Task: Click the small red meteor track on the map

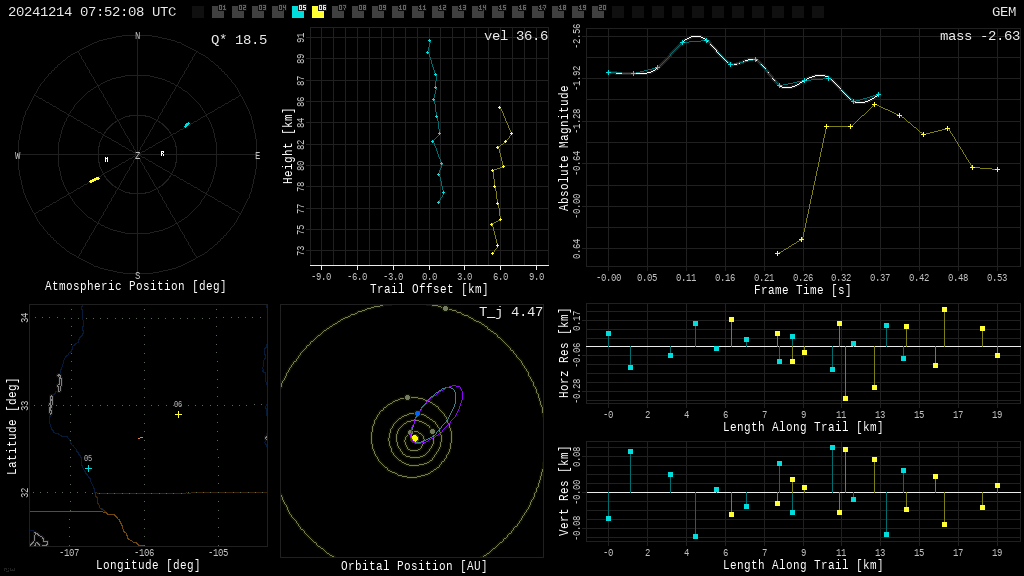Action: coord(140,438)
